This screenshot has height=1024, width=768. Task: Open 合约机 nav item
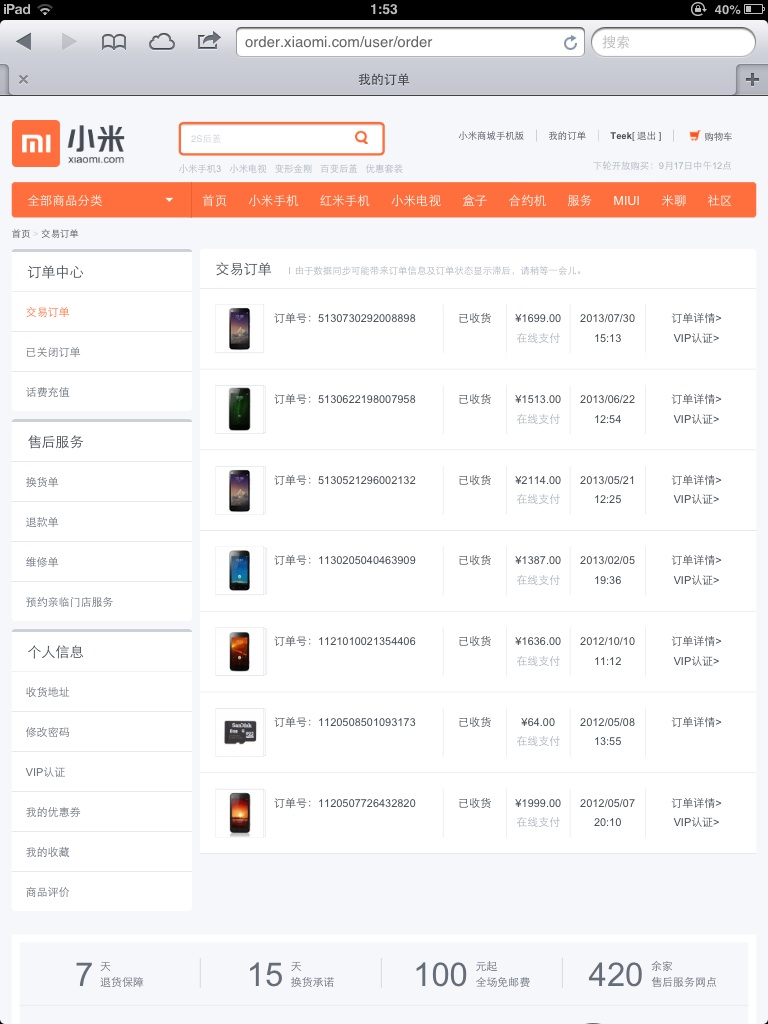[x=527, y=200]
